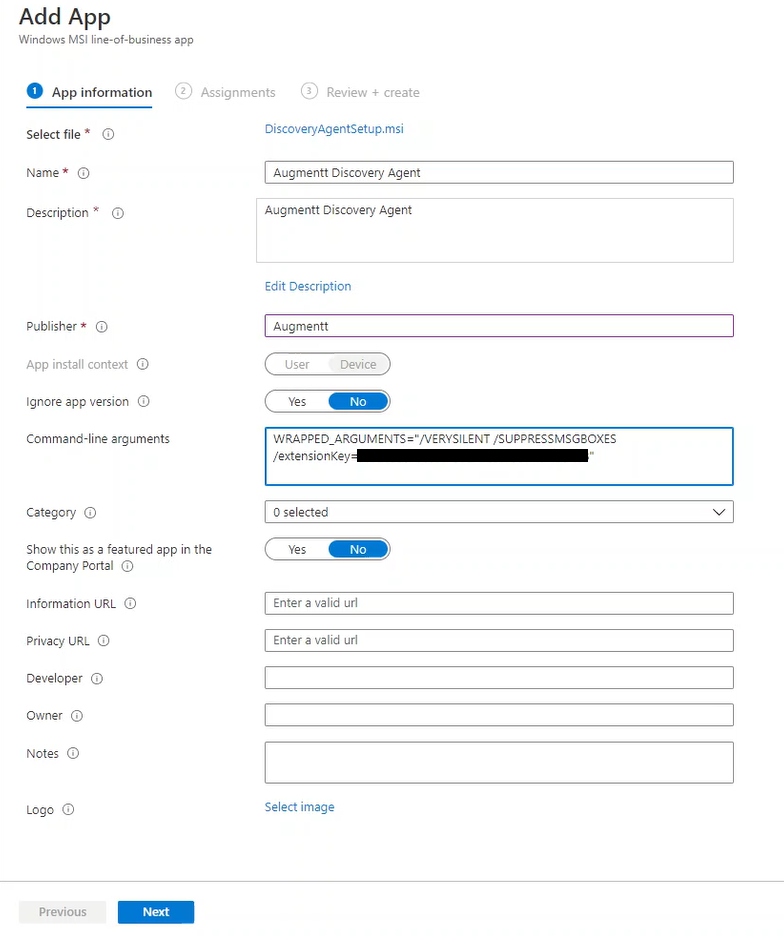This screenshot has width=784, height=936.
Task: Click the App install context info icon
Action: [144, 364]
